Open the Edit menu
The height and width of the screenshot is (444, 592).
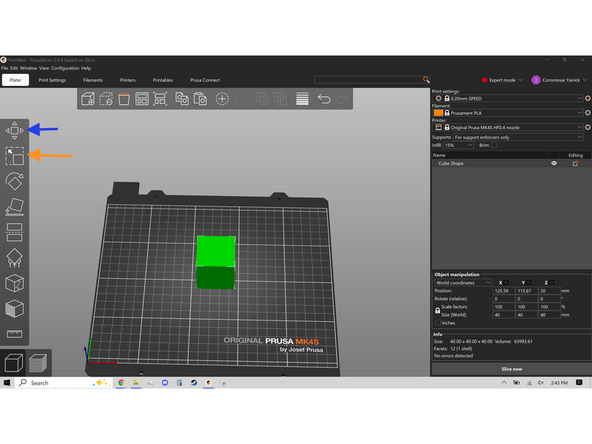pos(14,68)
